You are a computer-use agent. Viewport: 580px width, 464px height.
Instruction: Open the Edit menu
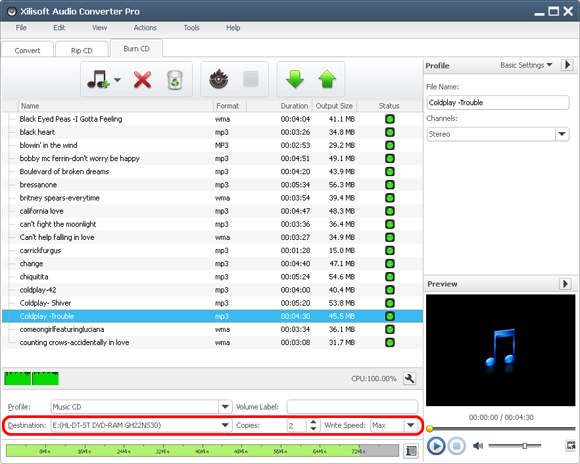coord(59,28)
